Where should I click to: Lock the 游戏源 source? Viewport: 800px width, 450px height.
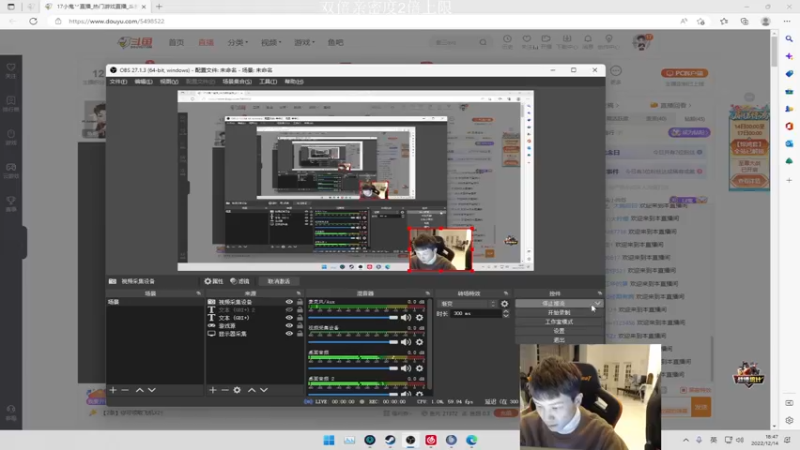point(299,326)
